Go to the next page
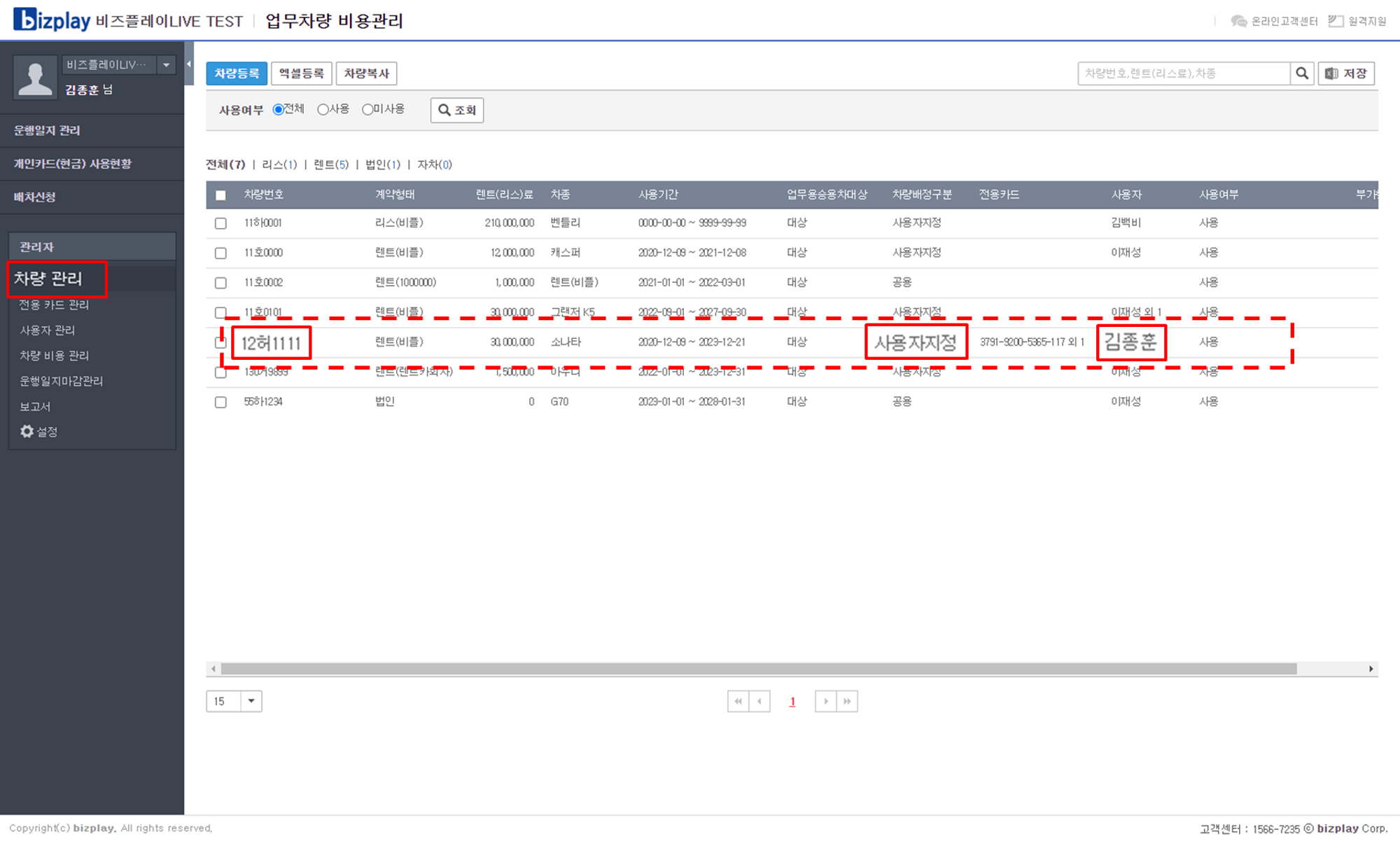This screenshot has width=1400, height=841. coord(826,701)
